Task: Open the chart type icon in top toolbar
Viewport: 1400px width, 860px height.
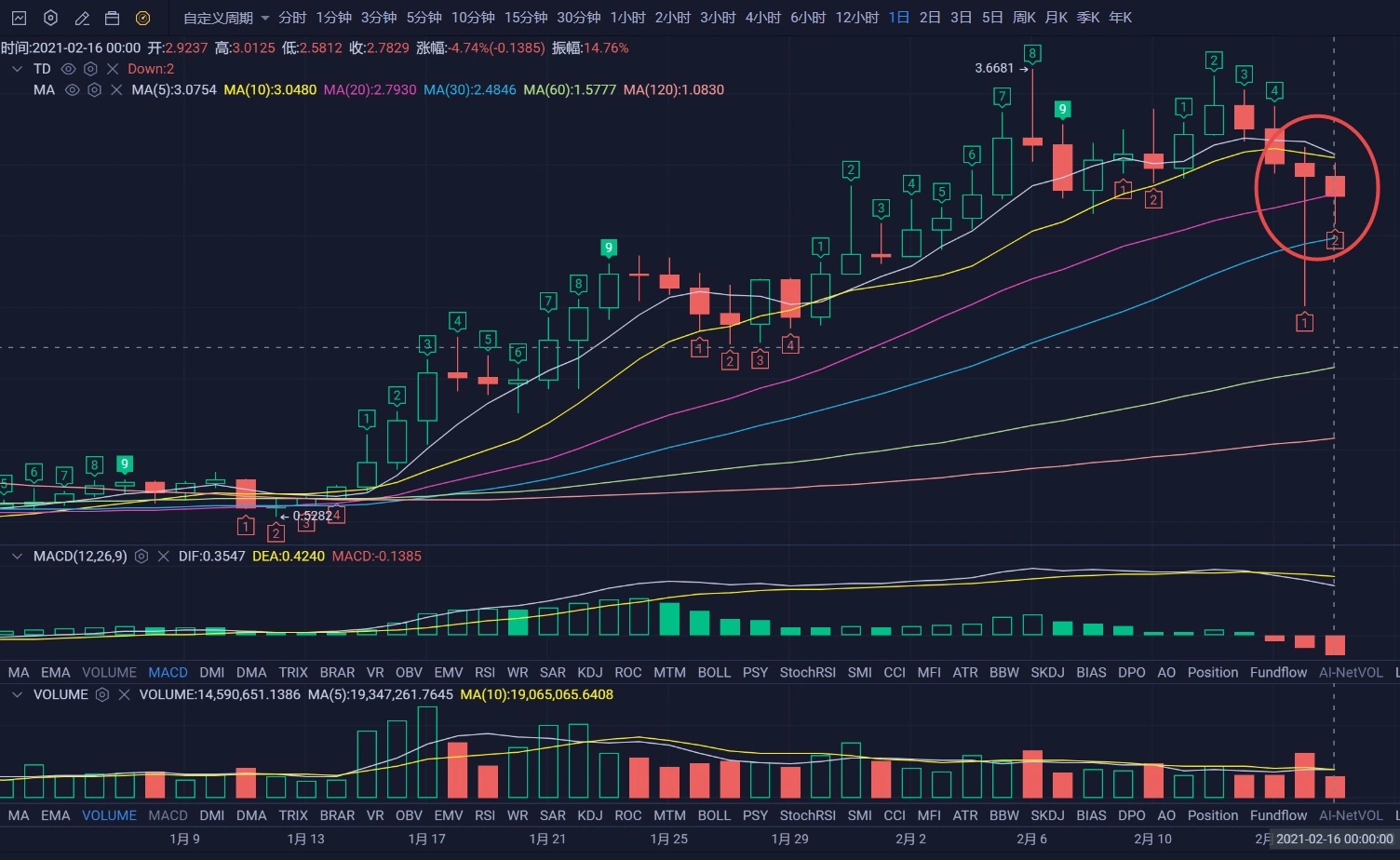Action: pos(19,18)
